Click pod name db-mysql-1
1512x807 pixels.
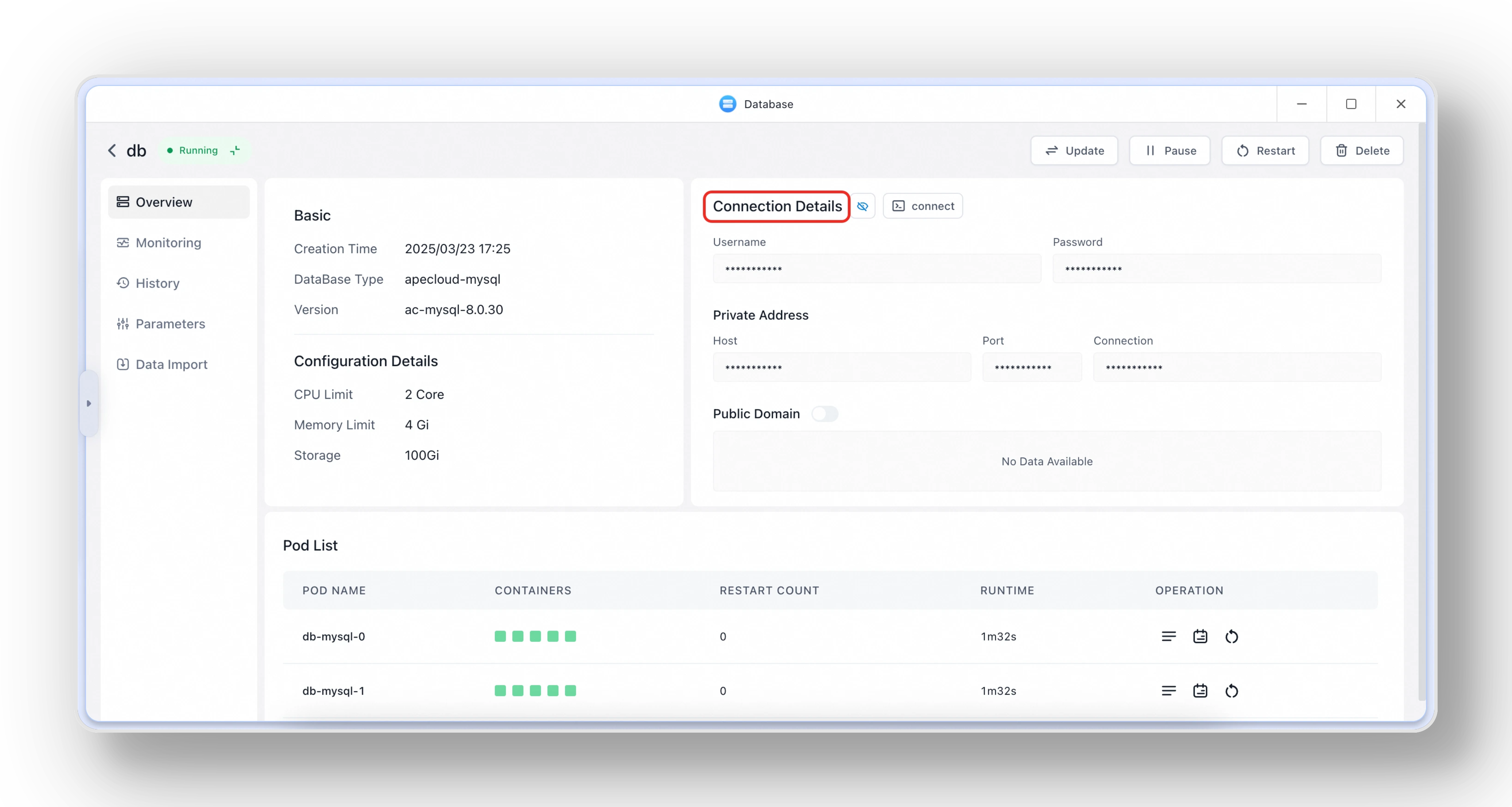coord(333,691)
